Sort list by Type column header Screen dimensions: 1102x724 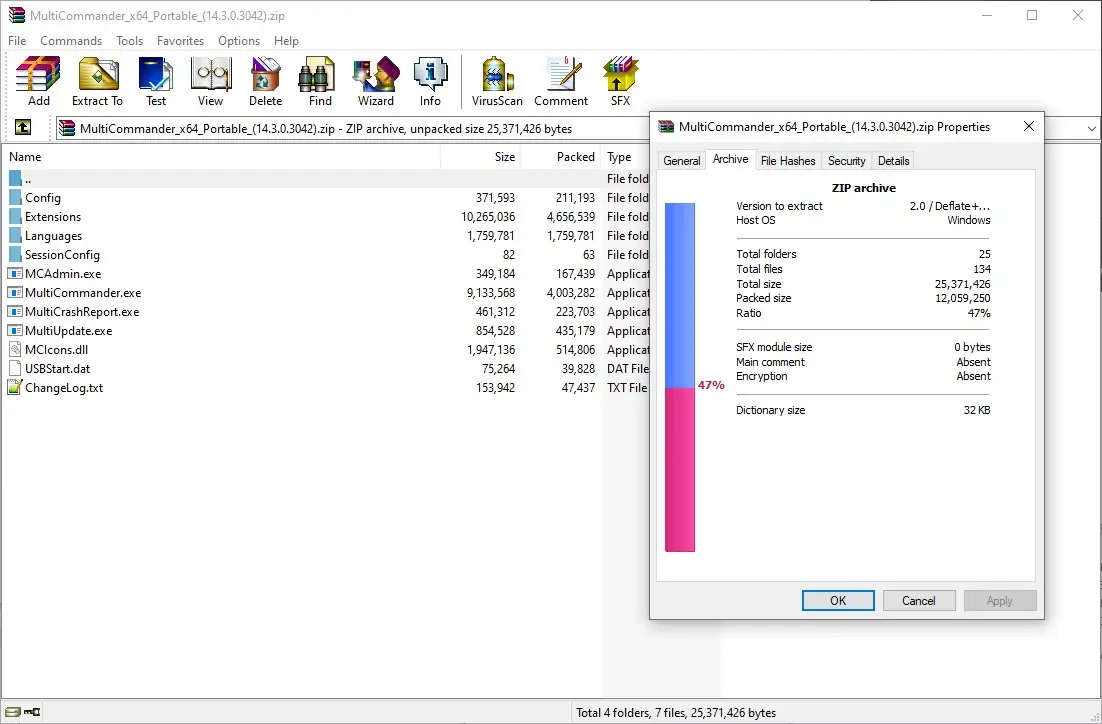[625, 157]
